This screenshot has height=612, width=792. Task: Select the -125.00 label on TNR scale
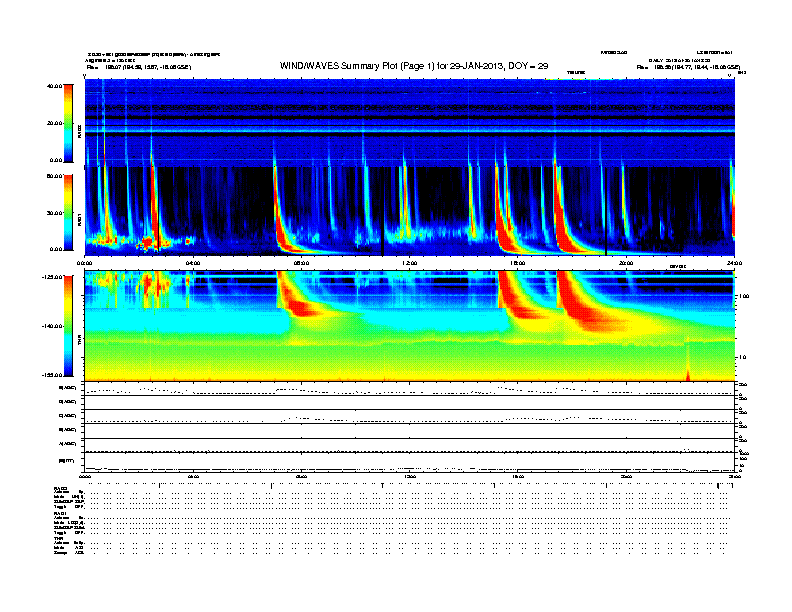[52, 277]
